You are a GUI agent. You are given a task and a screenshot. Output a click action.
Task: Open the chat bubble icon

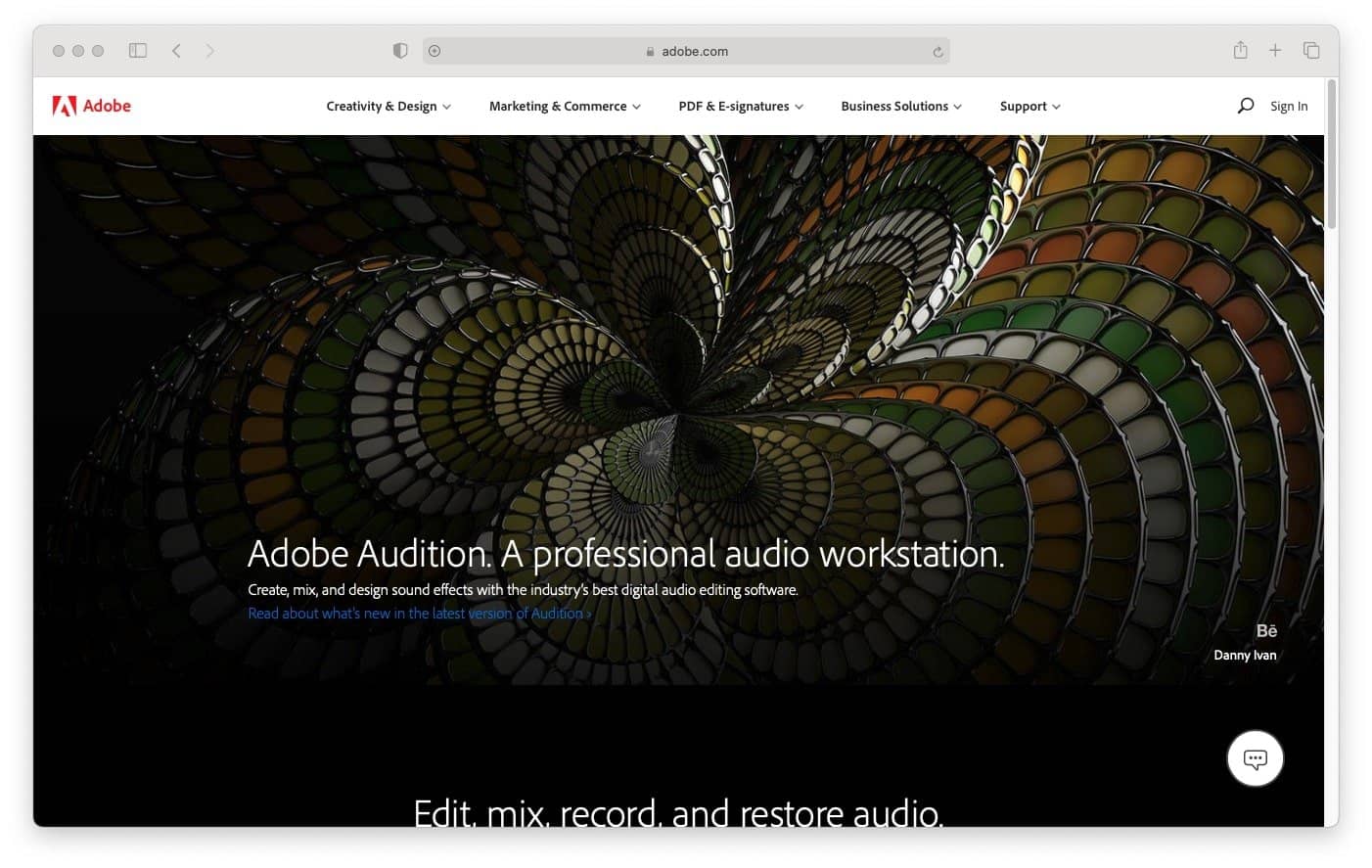(1255, 758)
